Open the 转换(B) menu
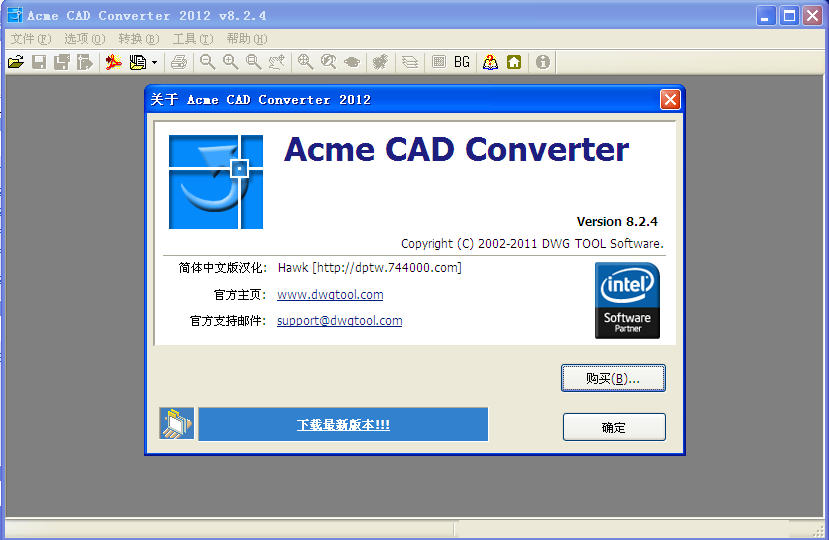829x540 pixels. click(x=139, y=39)
